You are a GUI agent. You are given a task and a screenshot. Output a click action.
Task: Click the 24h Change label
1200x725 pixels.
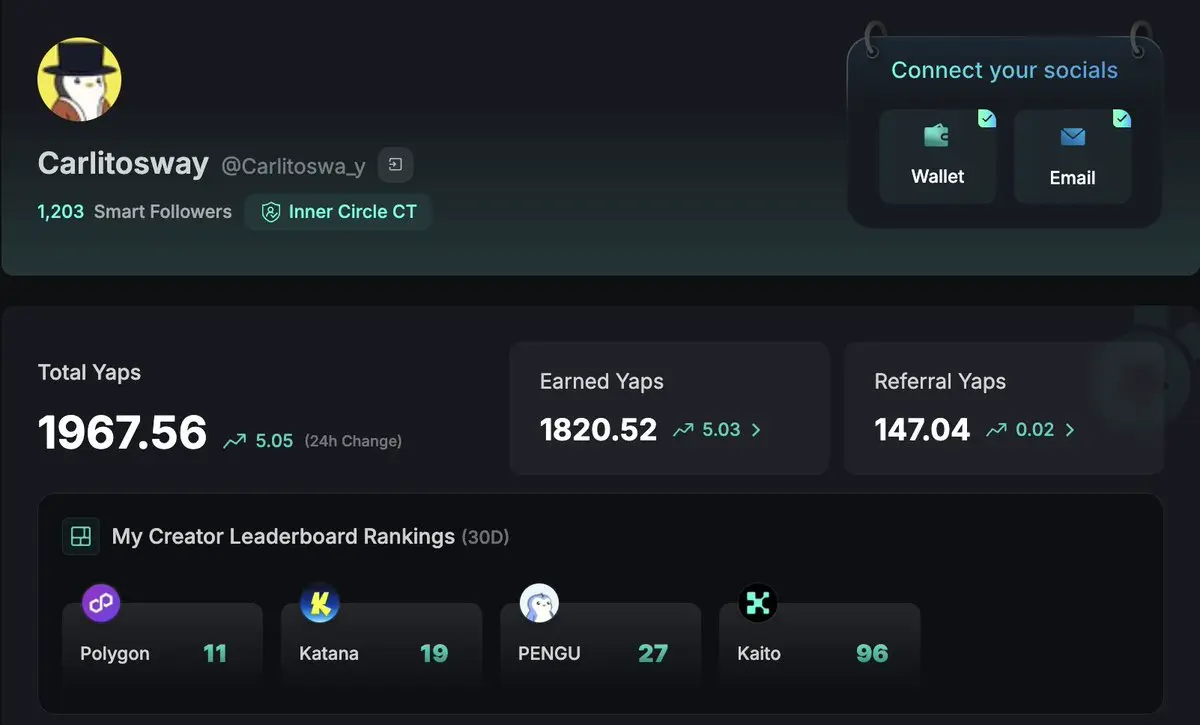pos(353,441)
